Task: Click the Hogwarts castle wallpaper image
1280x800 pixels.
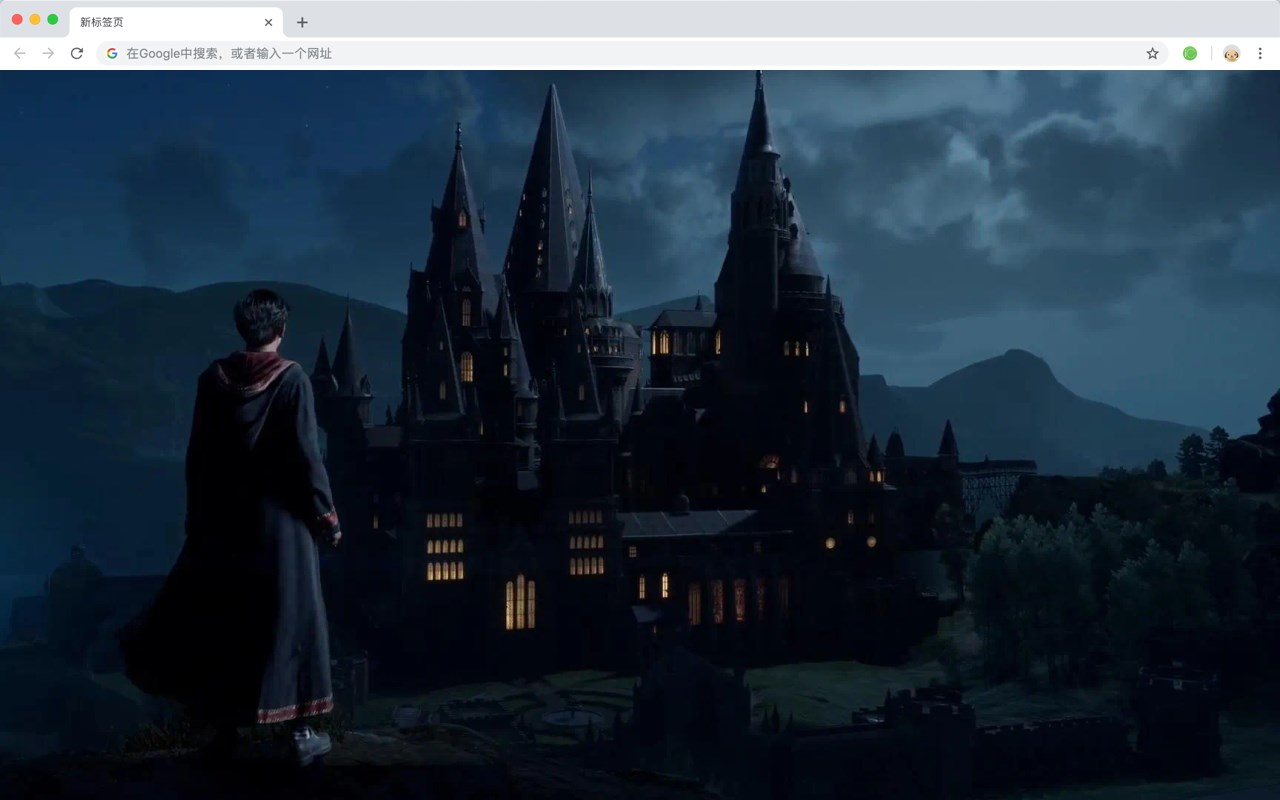Action: [640, 435]
